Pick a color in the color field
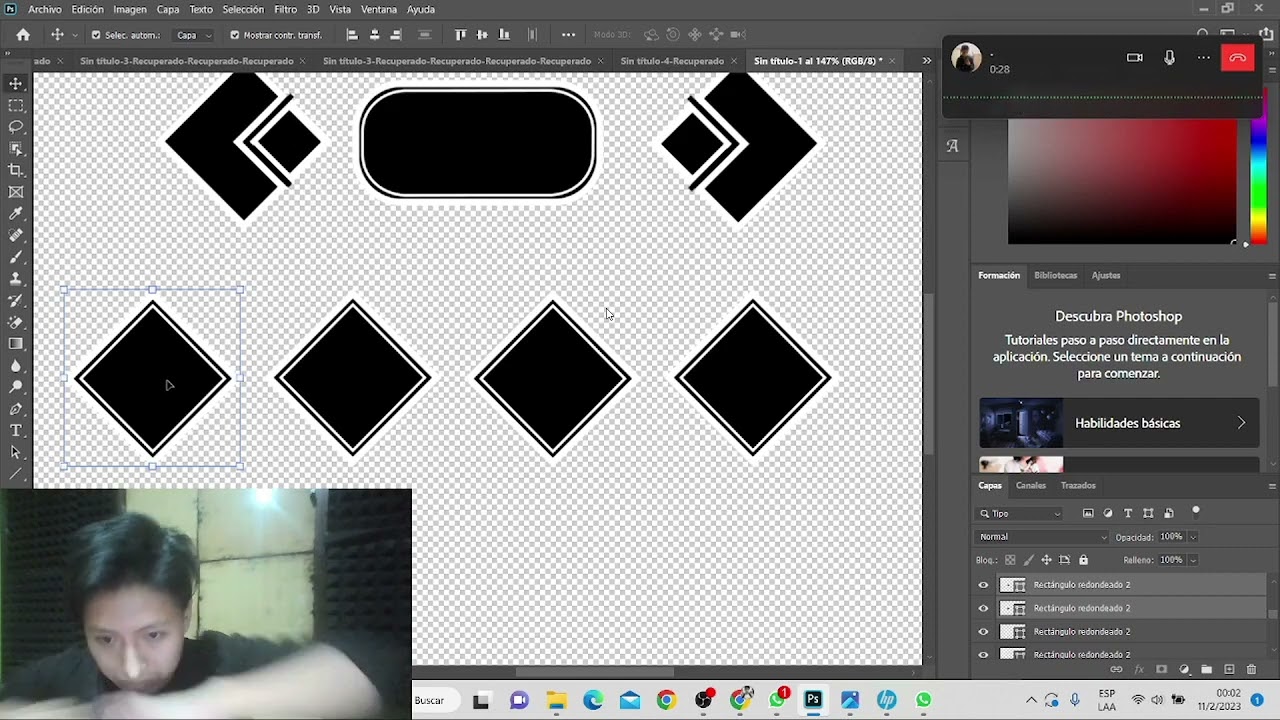The image size is (1280, 720). coord(1122,181)
